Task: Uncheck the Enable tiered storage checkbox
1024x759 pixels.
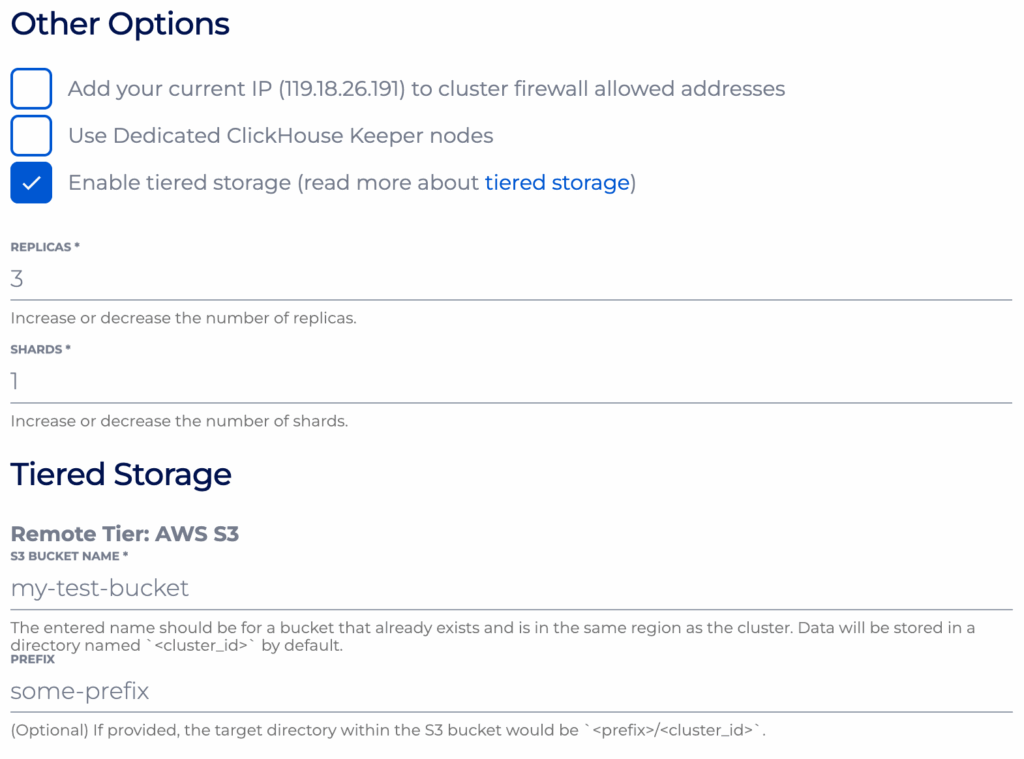Action: pos(31,183)
